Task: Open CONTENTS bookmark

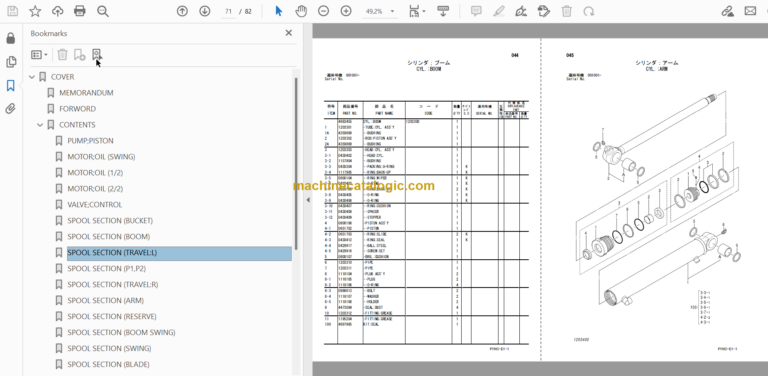Action: coord(77,125)
